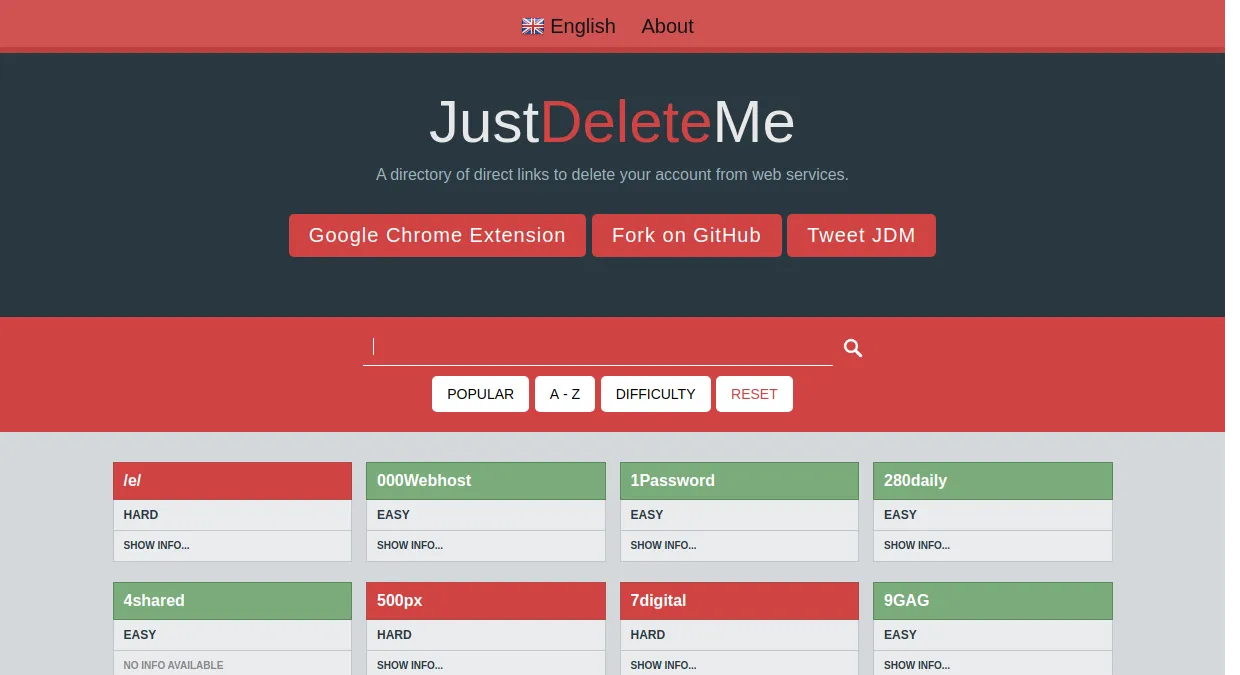Sort services by Difficulty
Screen dimensions: 1240x675
click(x=655, y=394)
